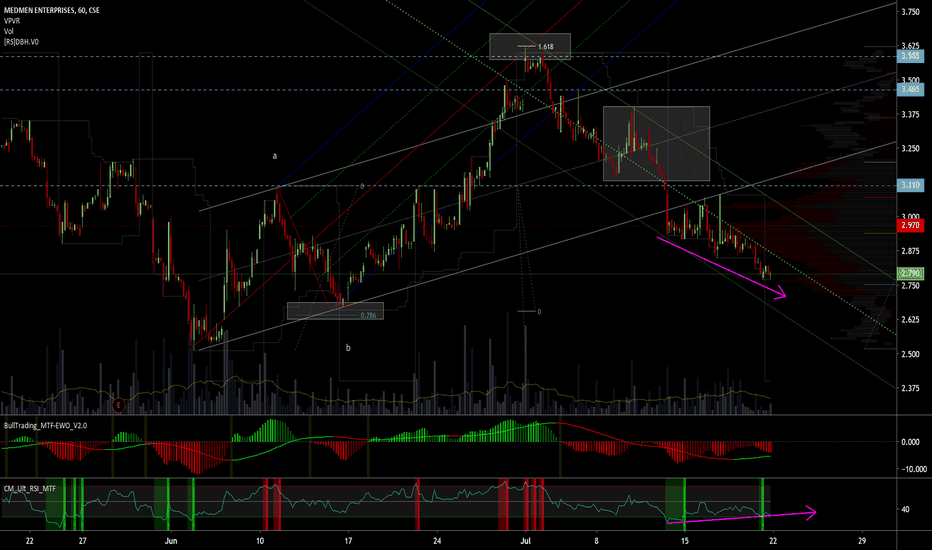Viewport: 932px width, 550px height.
Task: Click the green 2.790 current price label
Action: [910, 274]
